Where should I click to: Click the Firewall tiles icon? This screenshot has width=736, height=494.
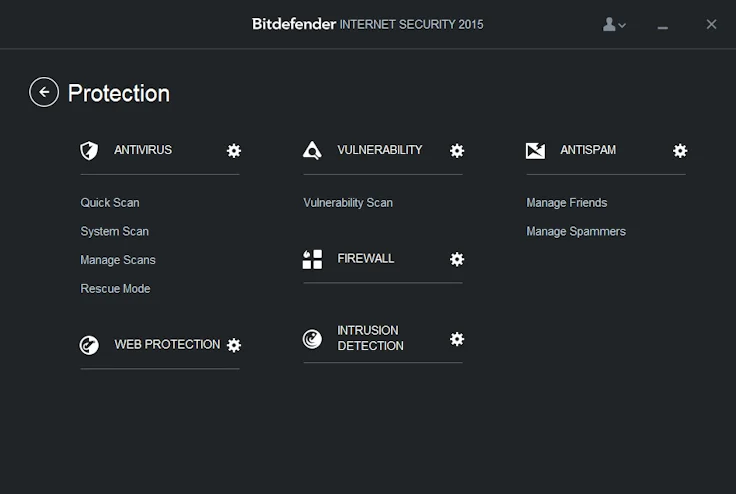tap(312, 259)
